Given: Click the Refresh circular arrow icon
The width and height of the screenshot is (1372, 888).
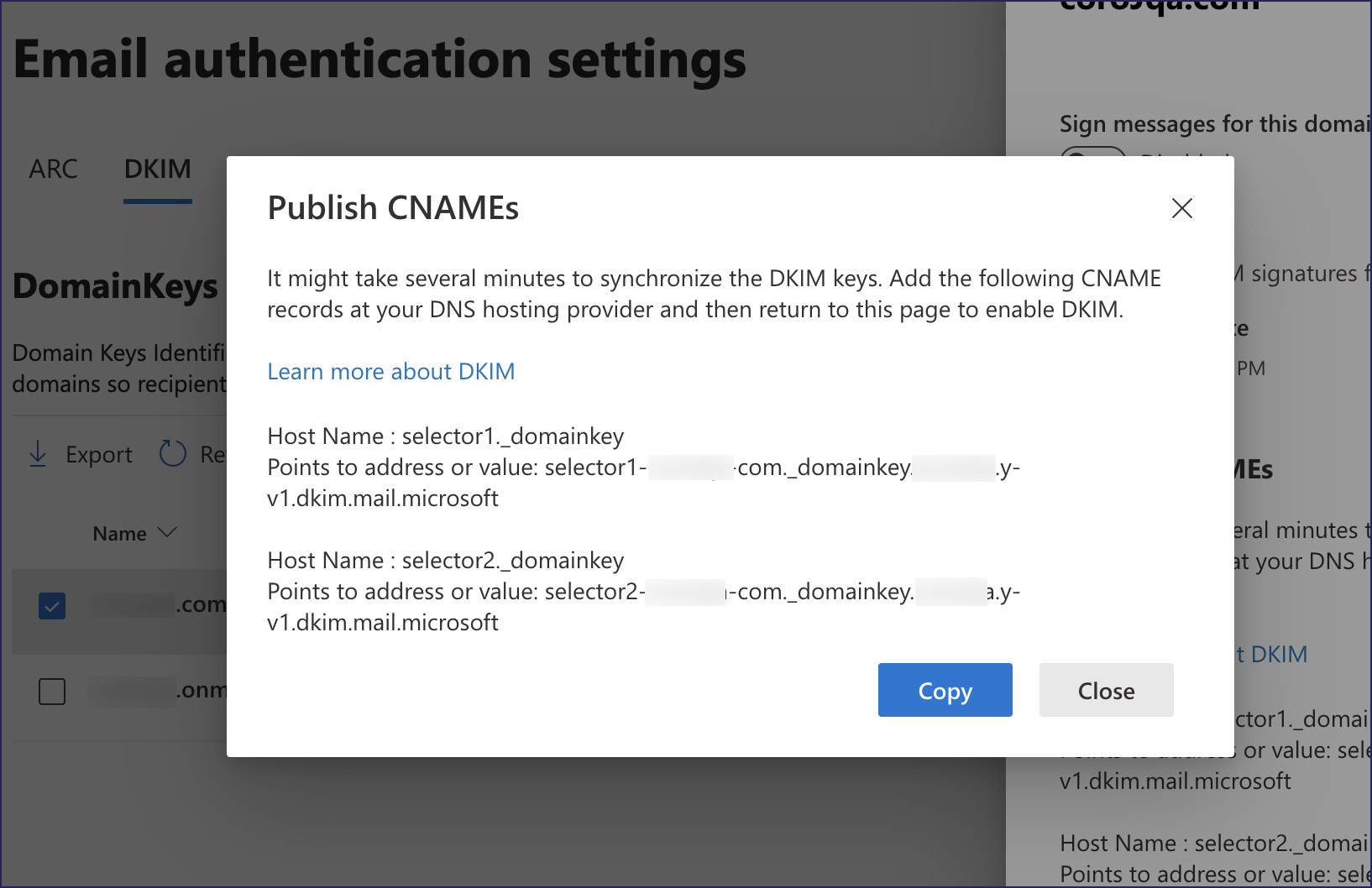Looking at the screenshot, I should 172,453.
